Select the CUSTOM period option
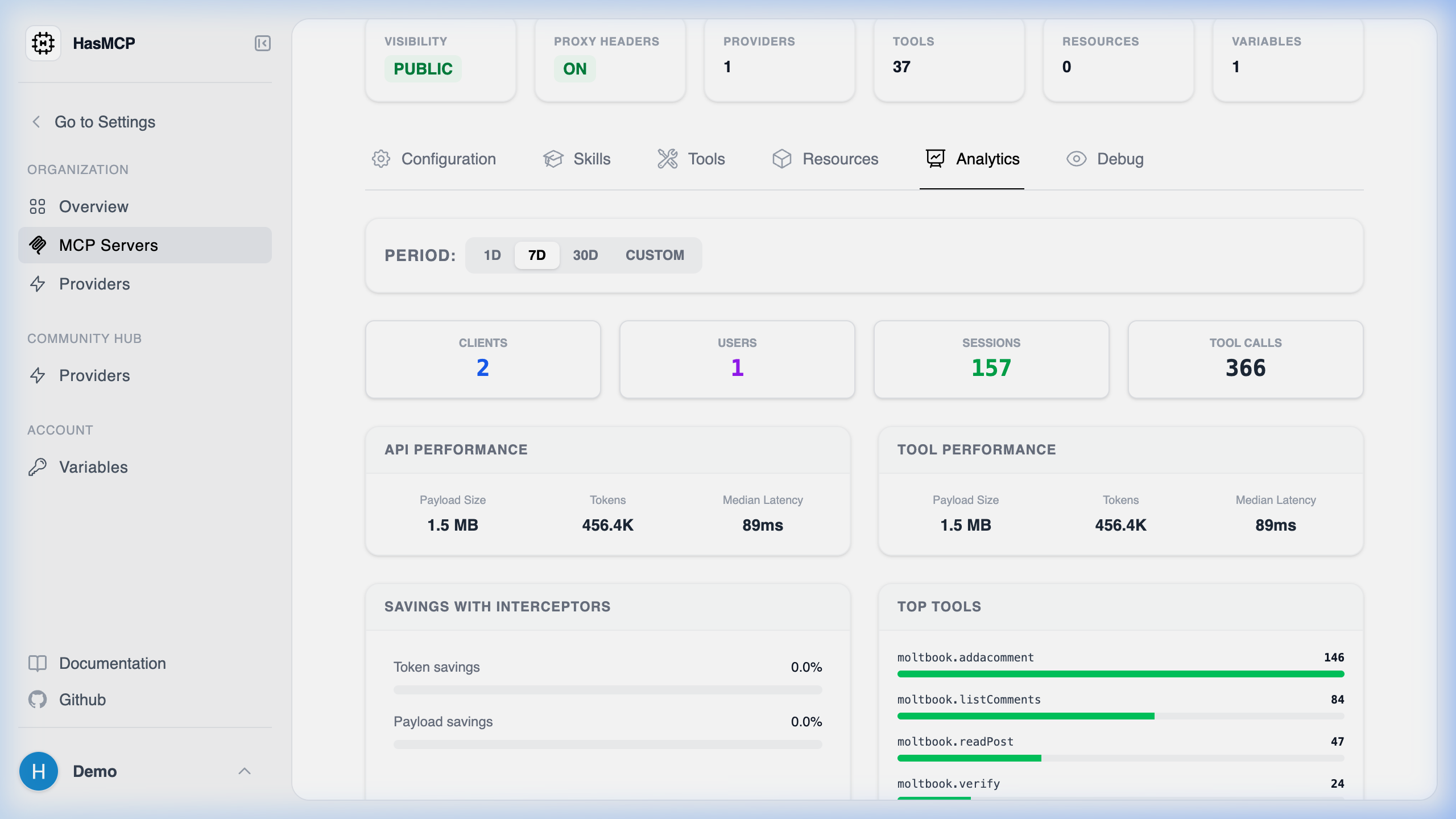The width and height of the screenshot is (1456, 819). [655, 255]
